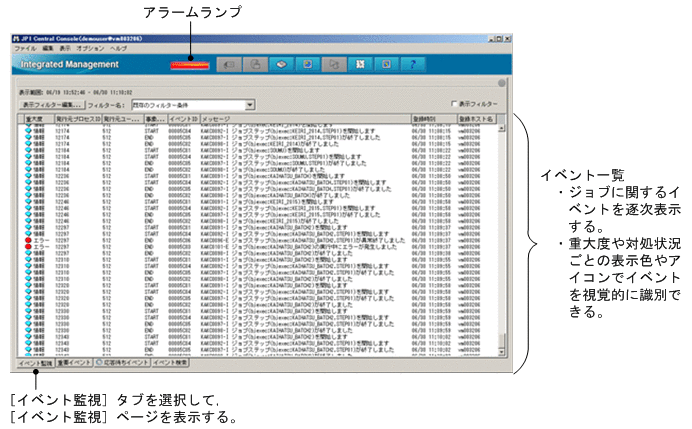Screen dimensions: 692x429
Task: Select the イベント監視 tab
Action: (36, 363)
